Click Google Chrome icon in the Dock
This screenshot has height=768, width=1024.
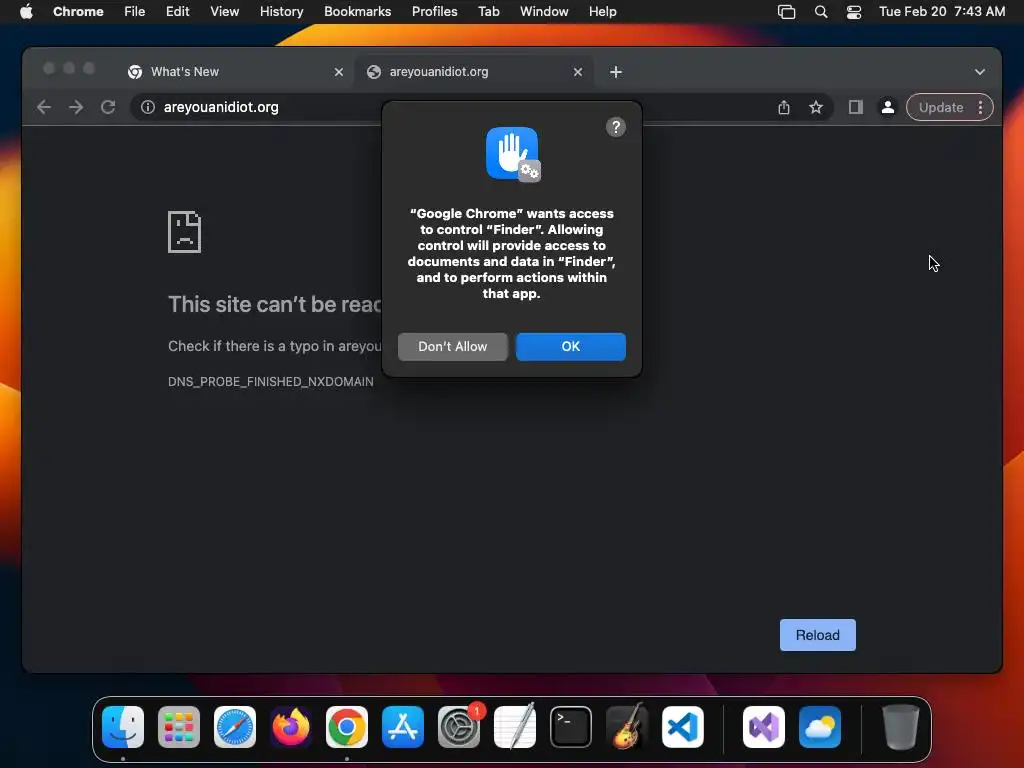tap(347, 727)
